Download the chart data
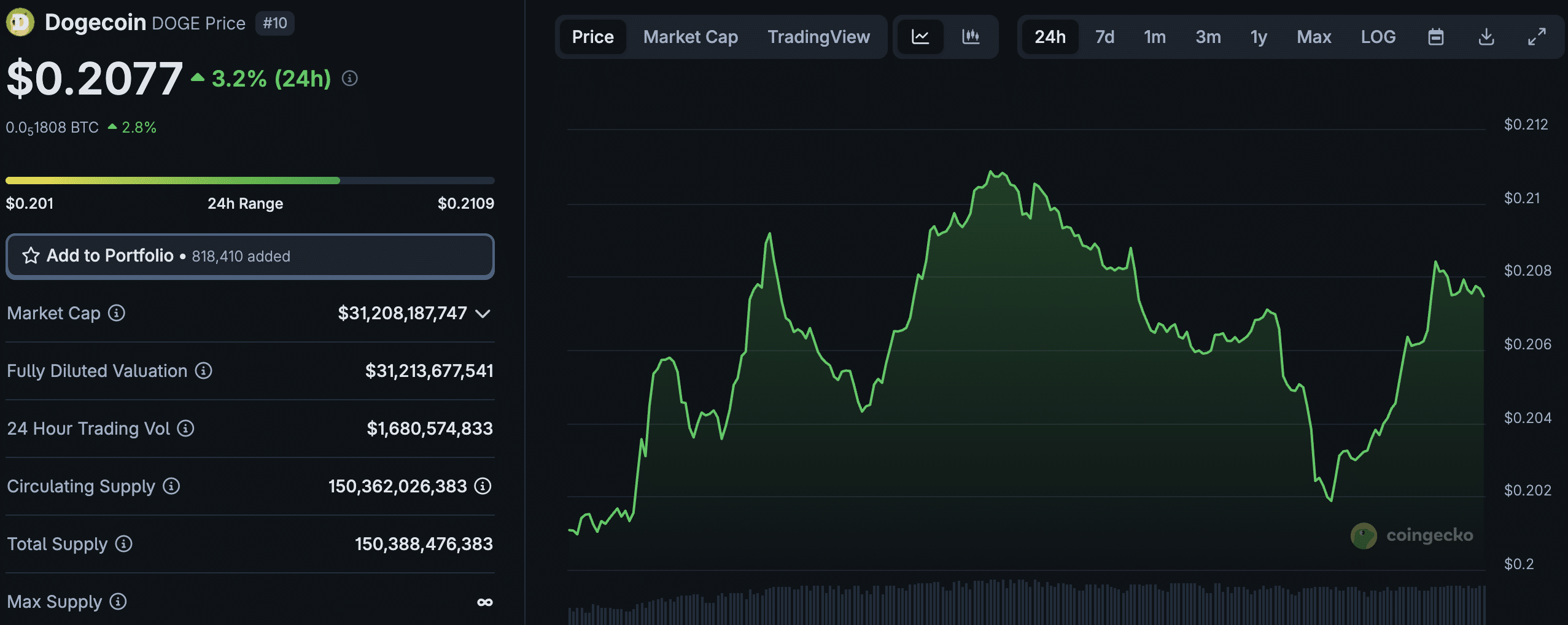1568x625 pixels. point(1486,37)
